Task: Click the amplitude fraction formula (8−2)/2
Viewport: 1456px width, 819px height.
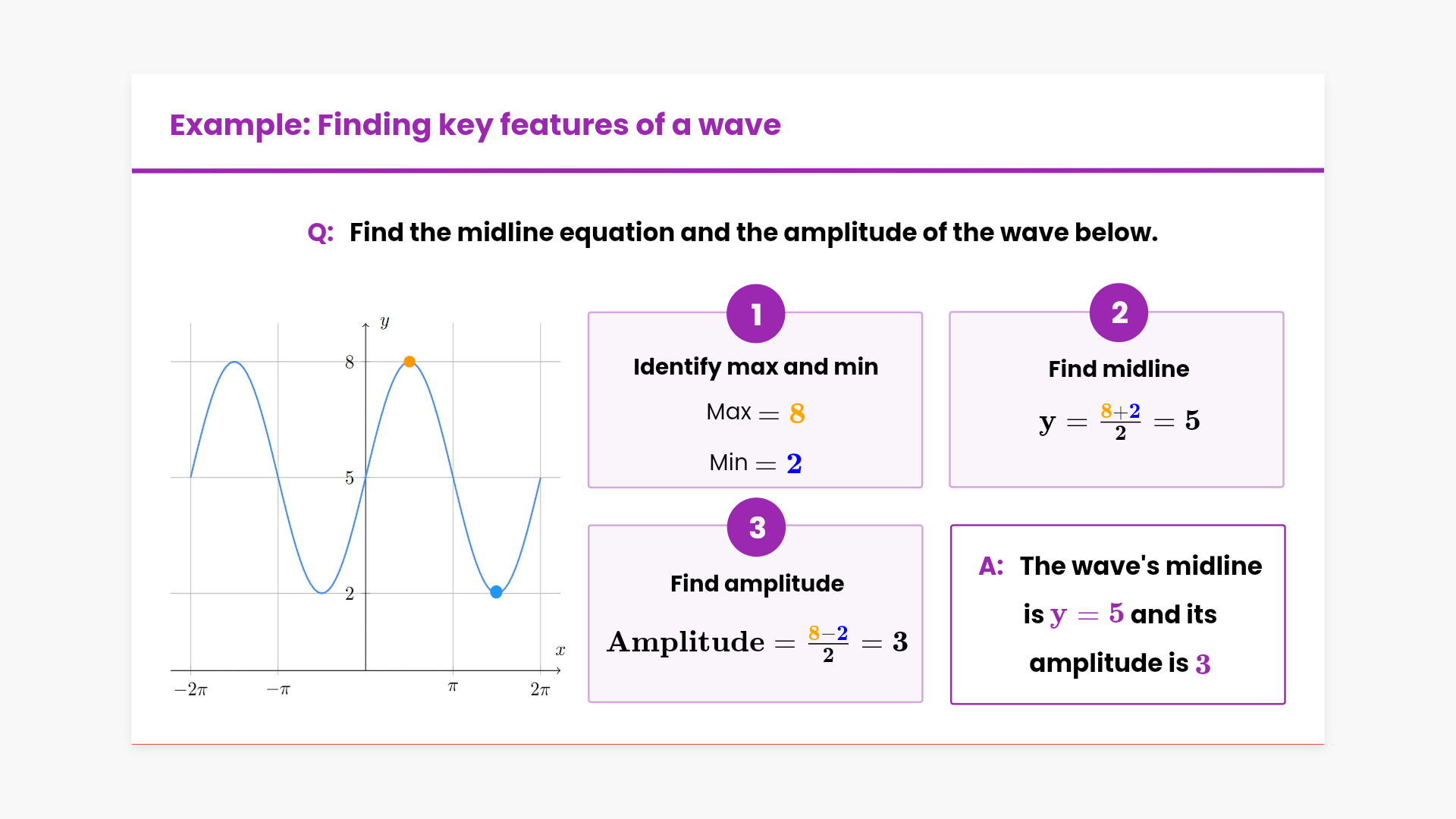Action: [x=828, y=643]
